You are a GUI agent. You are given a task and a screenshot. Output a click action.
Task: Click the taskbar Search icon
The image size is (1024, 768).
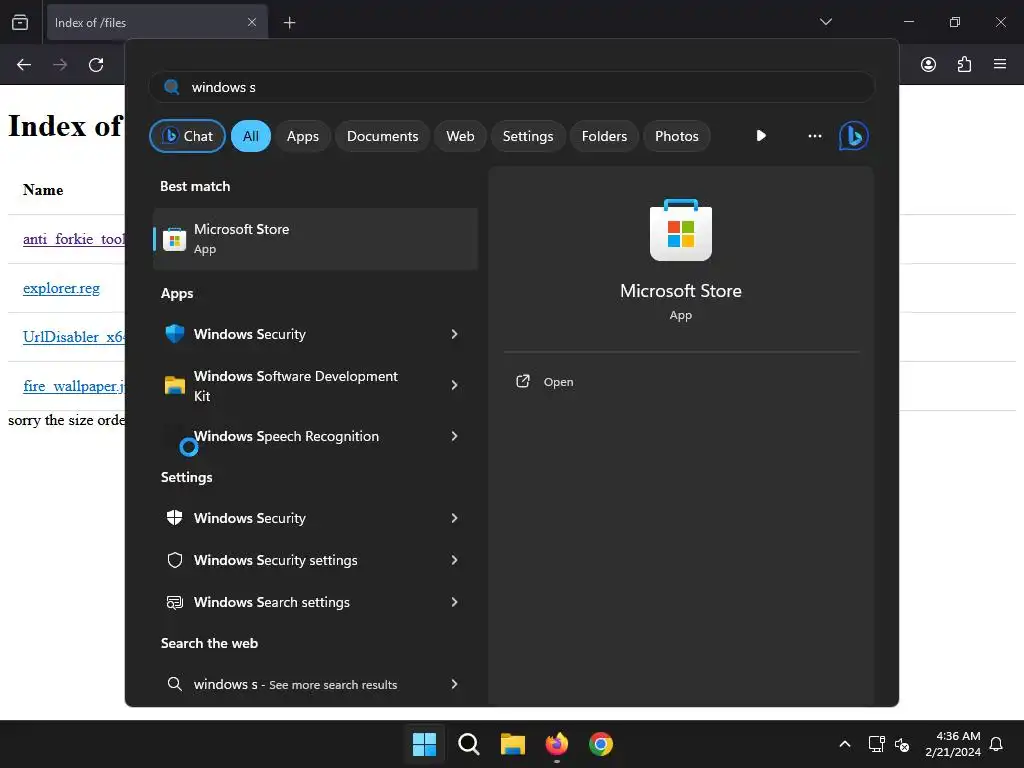pos(469,744)
